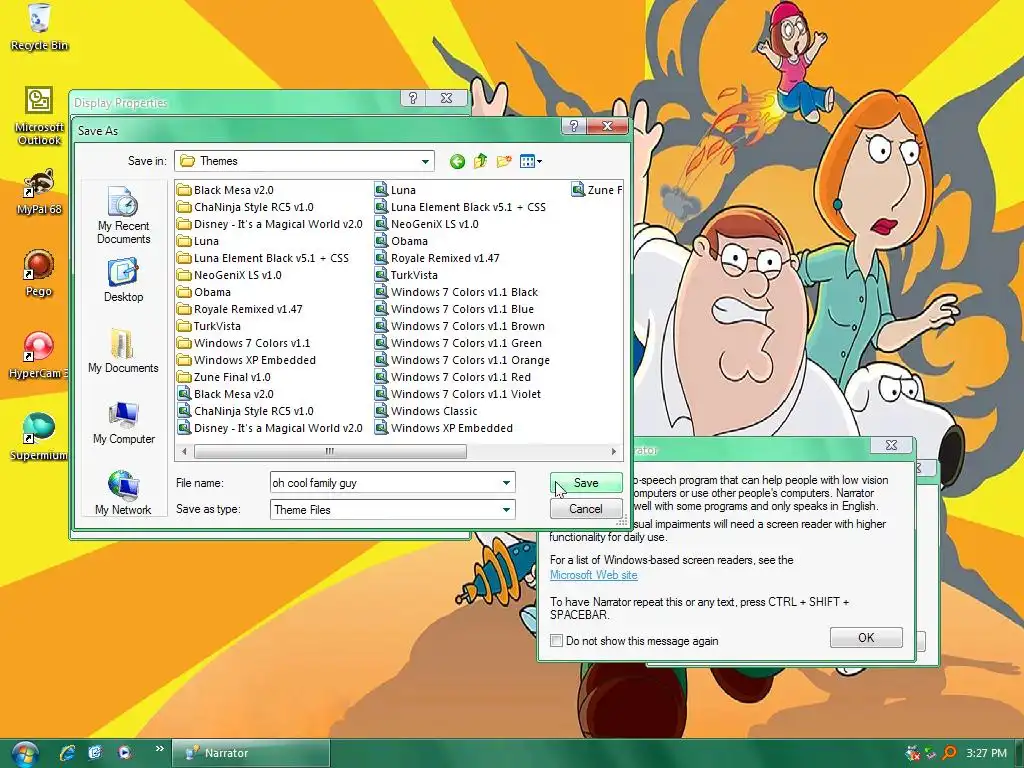Open the Supermium desktop shortcut

(x=38, y=438)
